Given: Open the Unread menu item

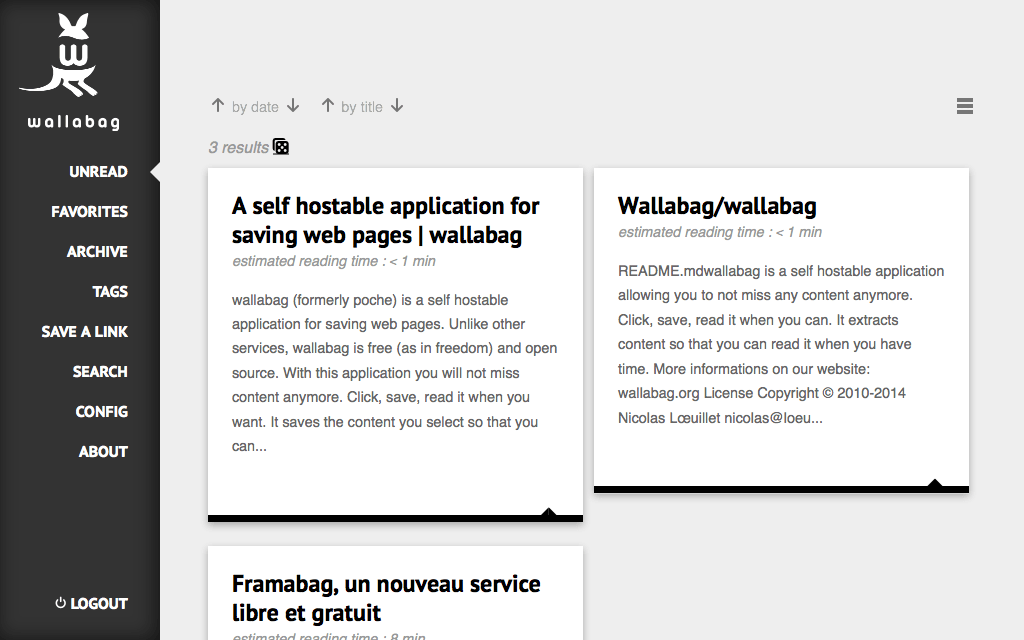Looking at the screenshot, I should click(x=98, y=172).
